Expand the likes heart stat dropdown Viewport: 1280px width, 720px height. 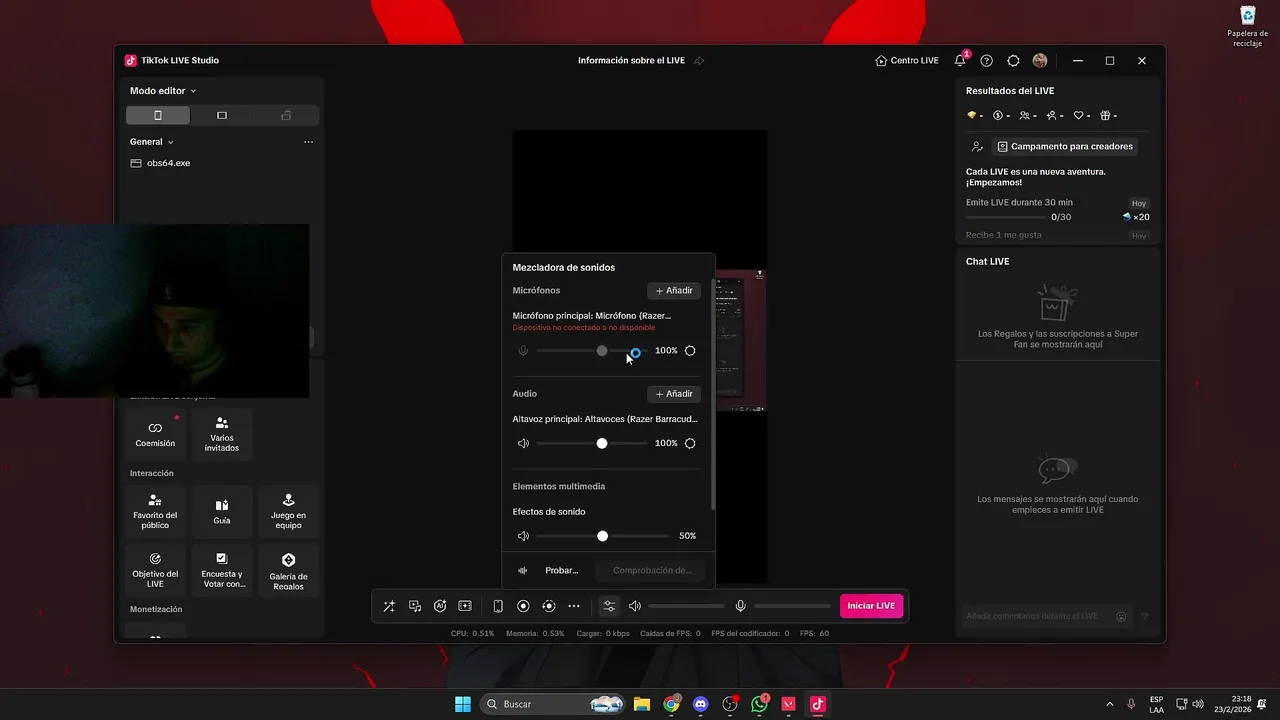1082,116
